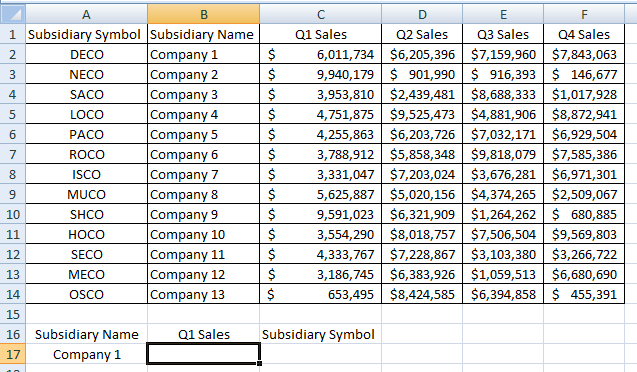
Task: Select the Q3 value $1,264,262
Action: [x=503, y=214]
